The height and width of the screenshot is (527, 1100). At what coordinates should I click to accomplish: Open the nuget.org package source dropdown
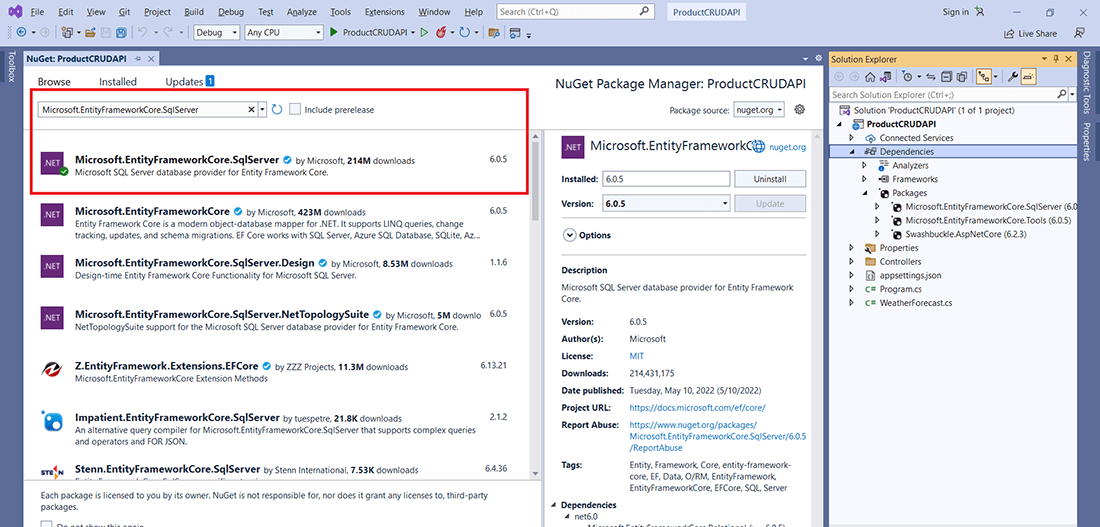coord(759,110)
